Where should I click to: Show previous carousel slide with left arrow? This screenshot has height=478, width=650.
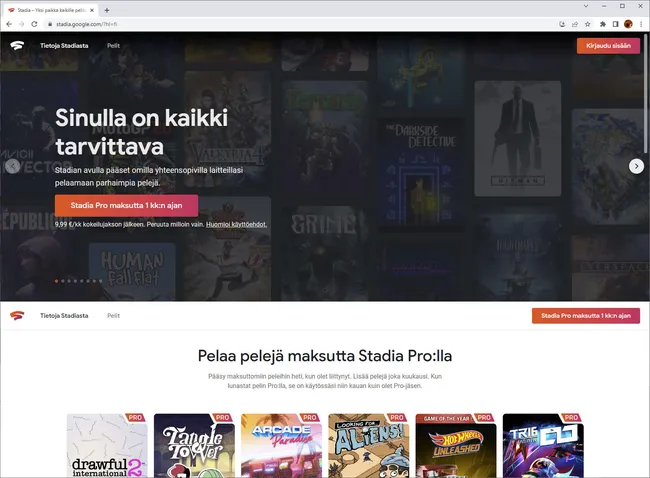(12, 166)
